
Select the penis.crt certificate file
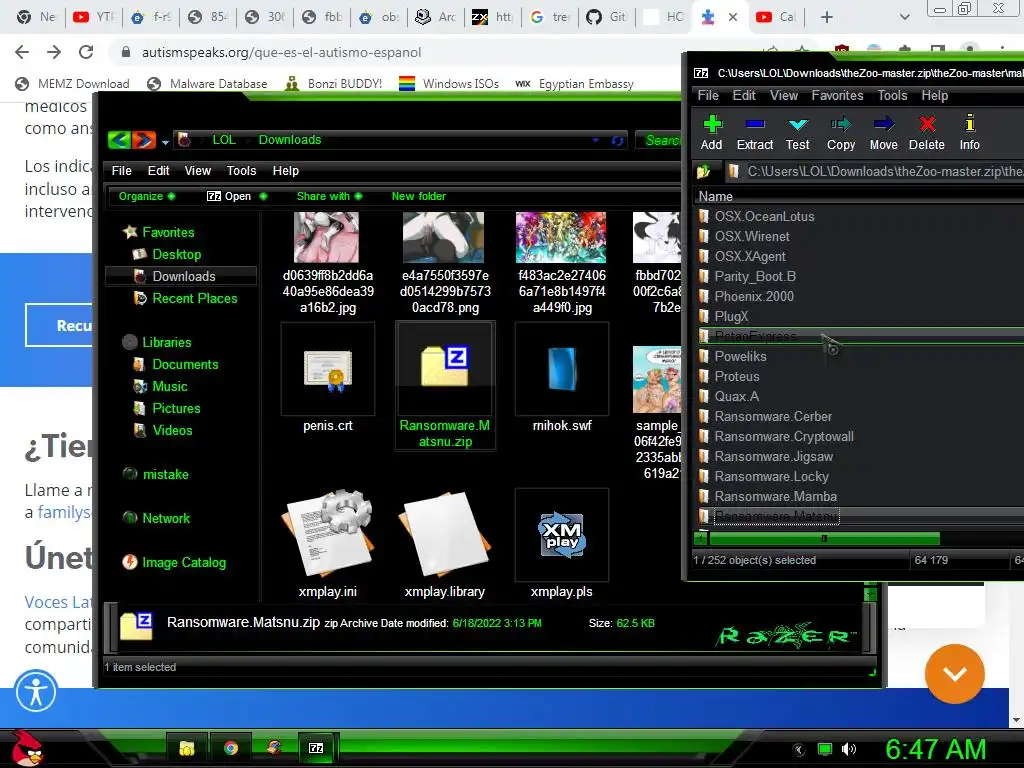328,379
